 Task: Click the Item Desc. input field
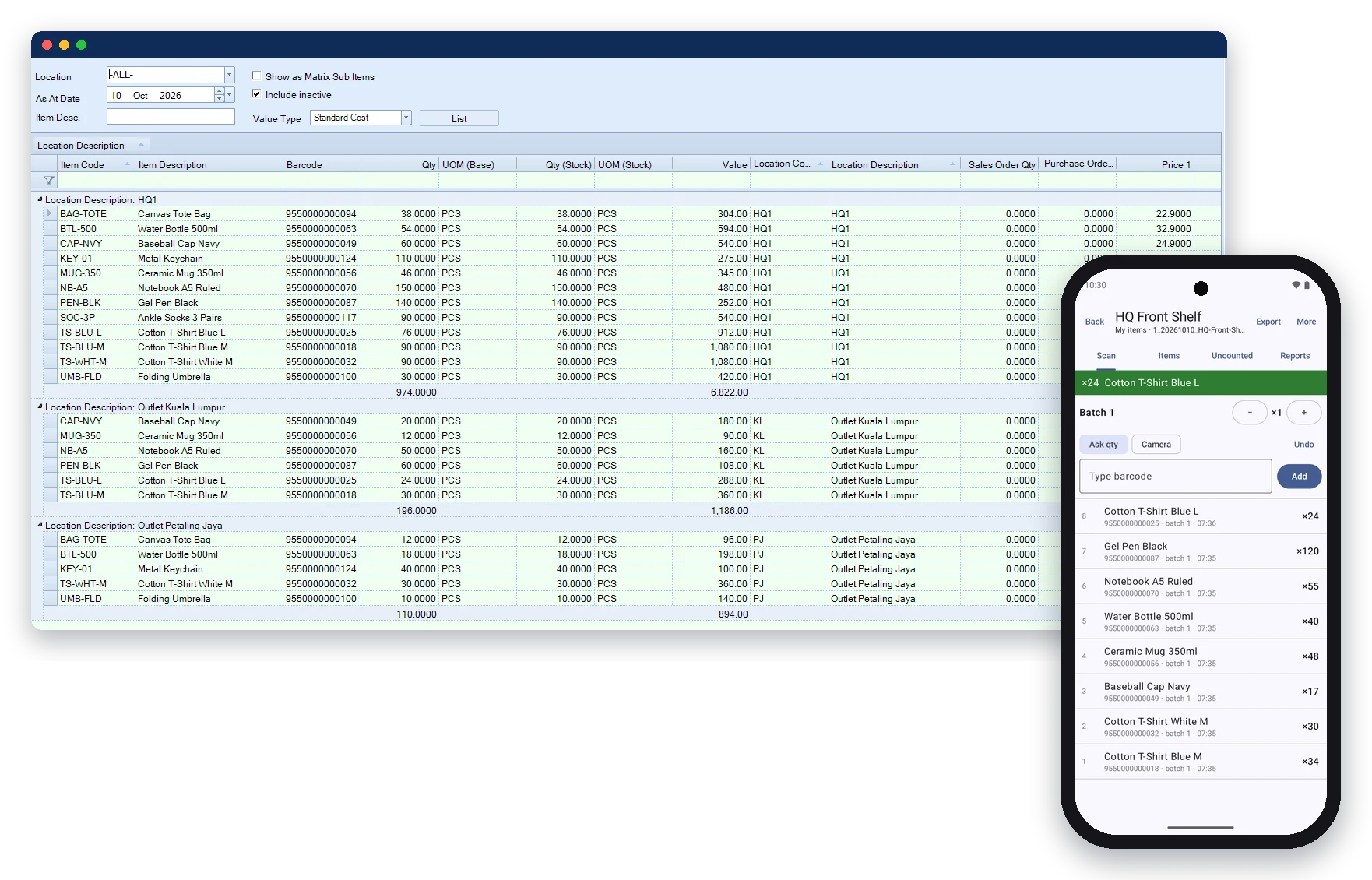pos(171,117)
